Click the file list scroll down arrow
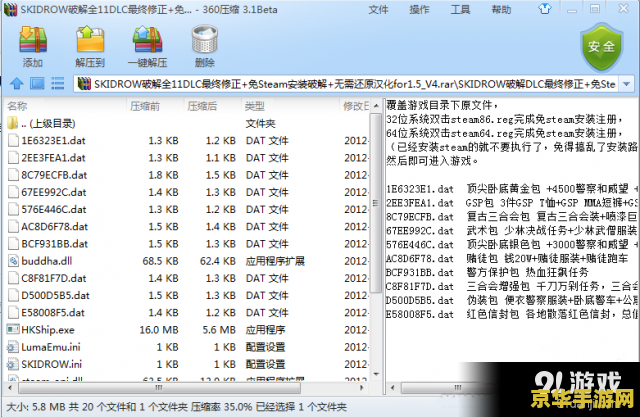This screenshot has height=417, width=640. pos(376,374)
